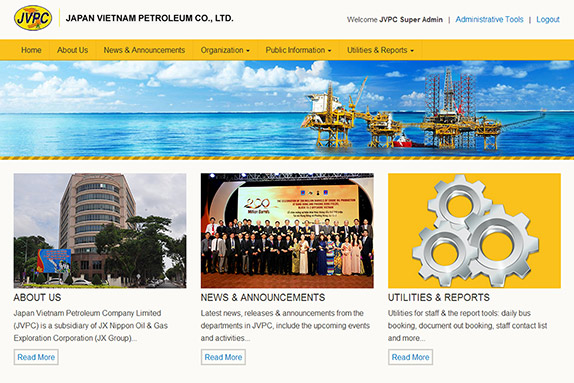Click the silver gears utilities image
This screenshot has height=383, width=574.
click(474, 231)
